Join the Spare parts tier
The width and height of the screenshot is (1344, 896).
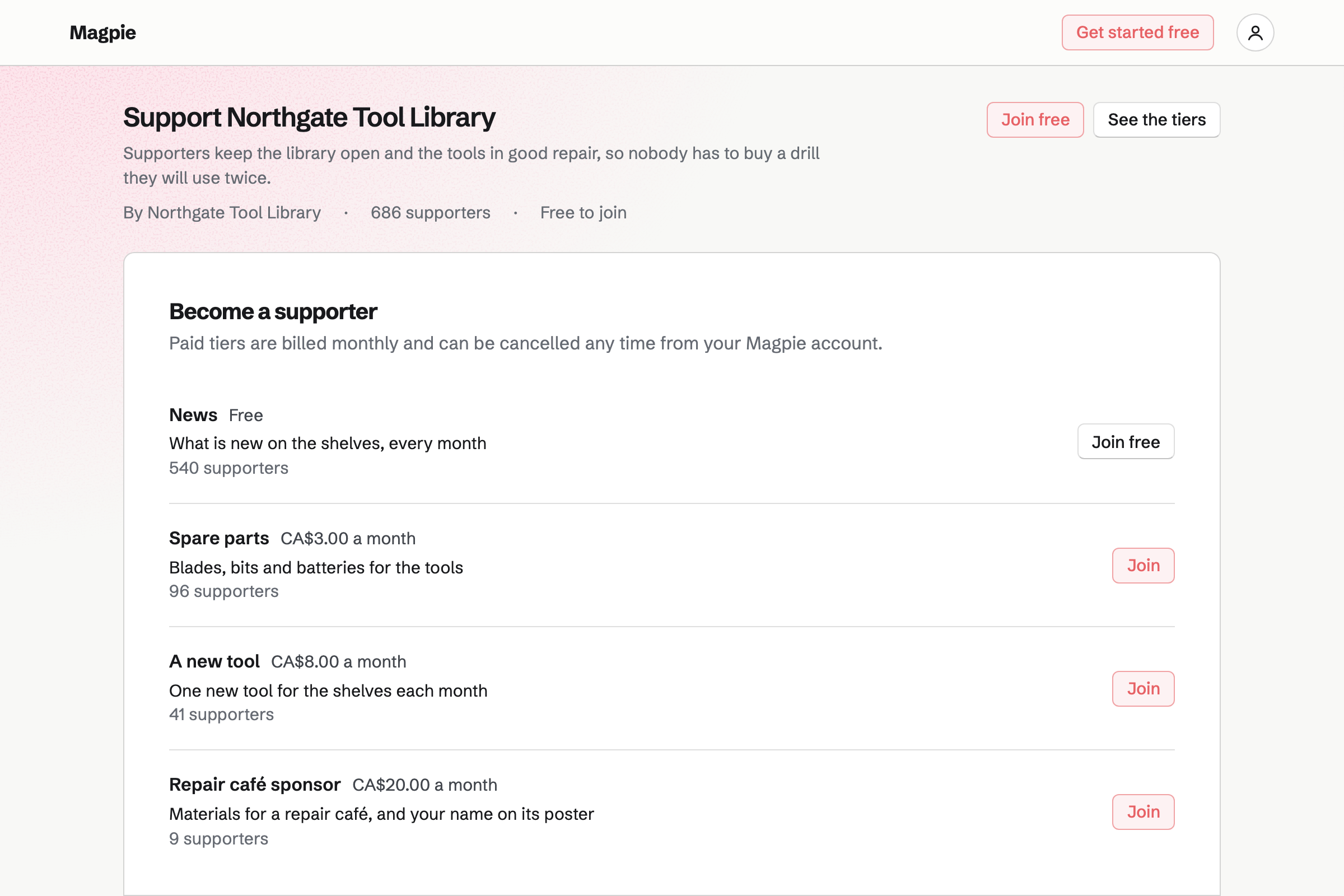coord(1143,566)
